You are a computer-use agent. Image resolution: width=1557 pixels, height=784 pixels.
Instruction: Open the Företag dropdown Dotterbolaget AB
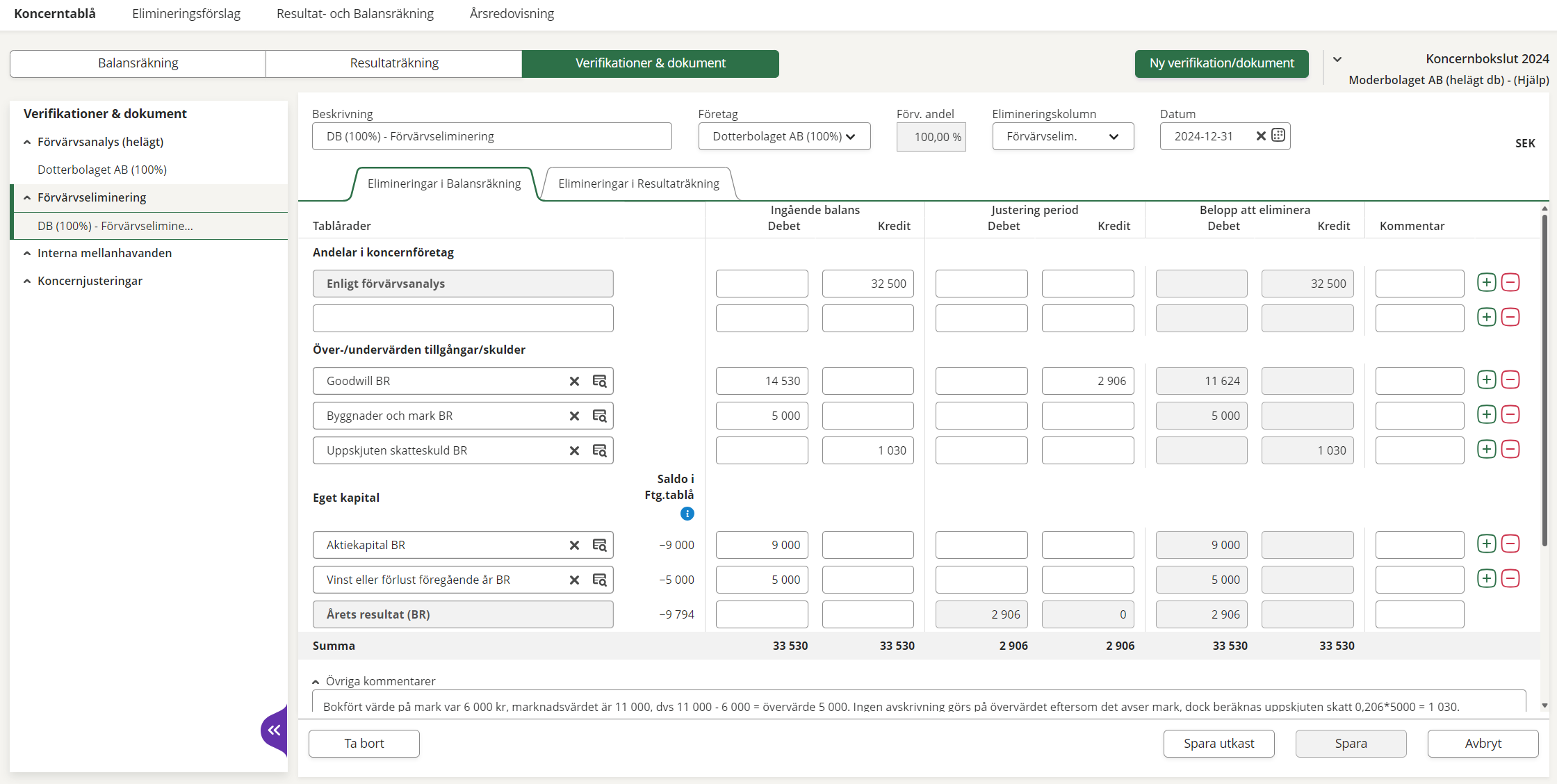pyautogui.click(x=783, y=136)
